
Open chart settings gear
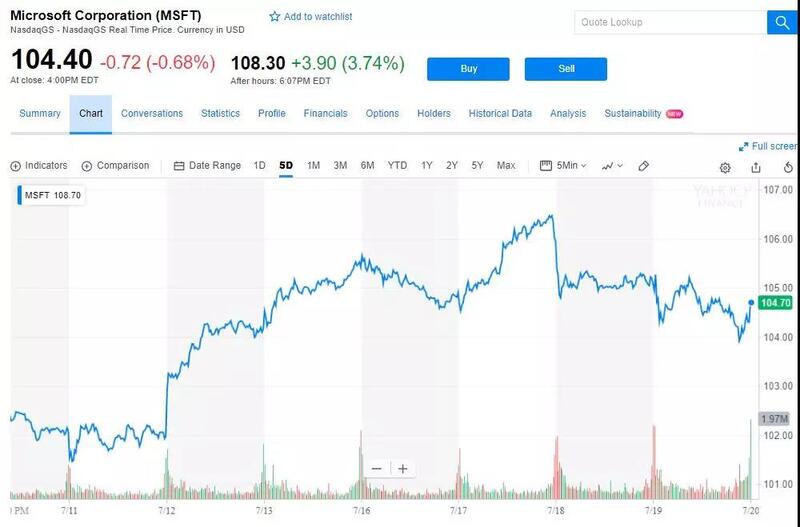(x=725, y=167)
